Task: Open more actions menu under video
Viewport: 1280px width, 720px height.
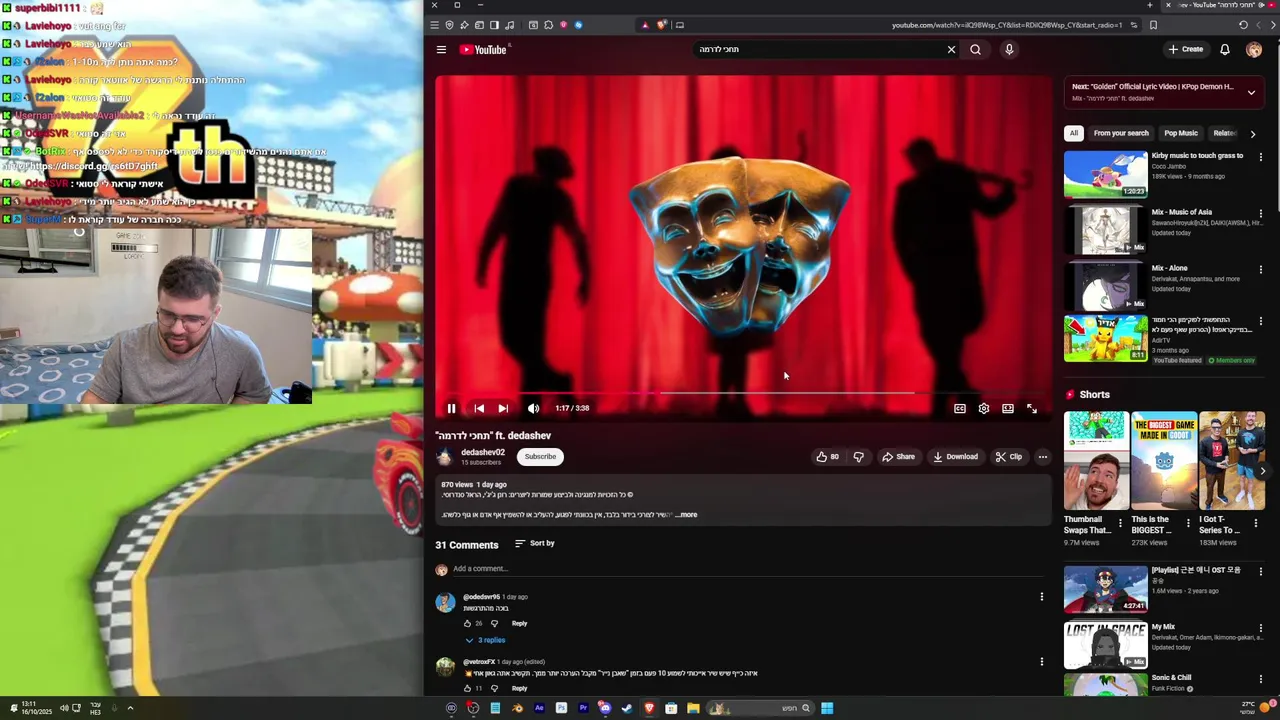Action: pos(1042,457)
